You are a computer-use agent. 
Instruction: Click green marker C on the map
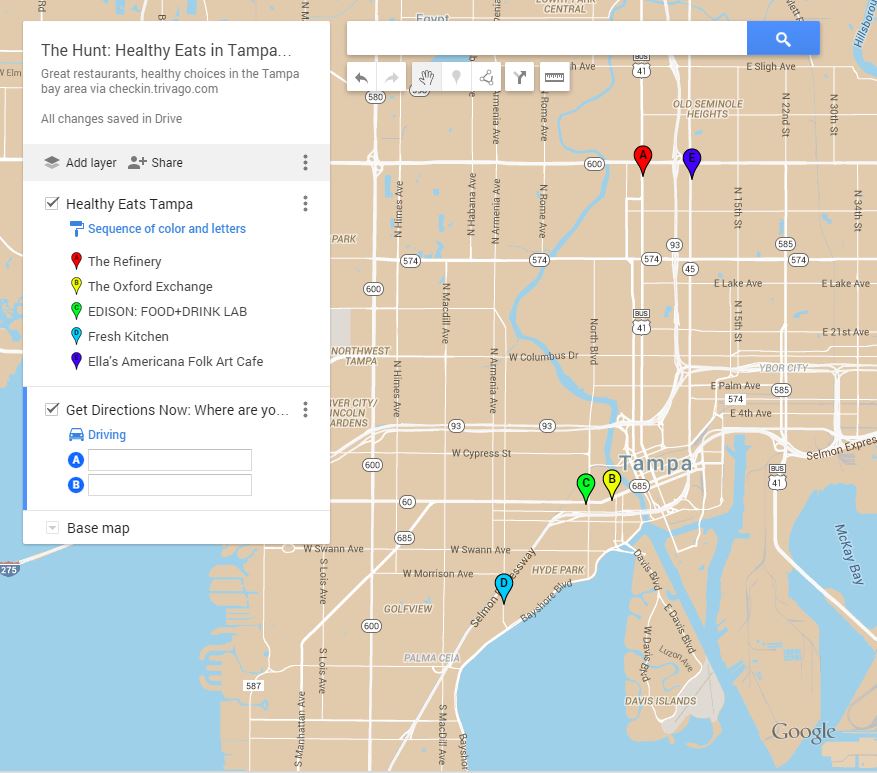[586, 488]
